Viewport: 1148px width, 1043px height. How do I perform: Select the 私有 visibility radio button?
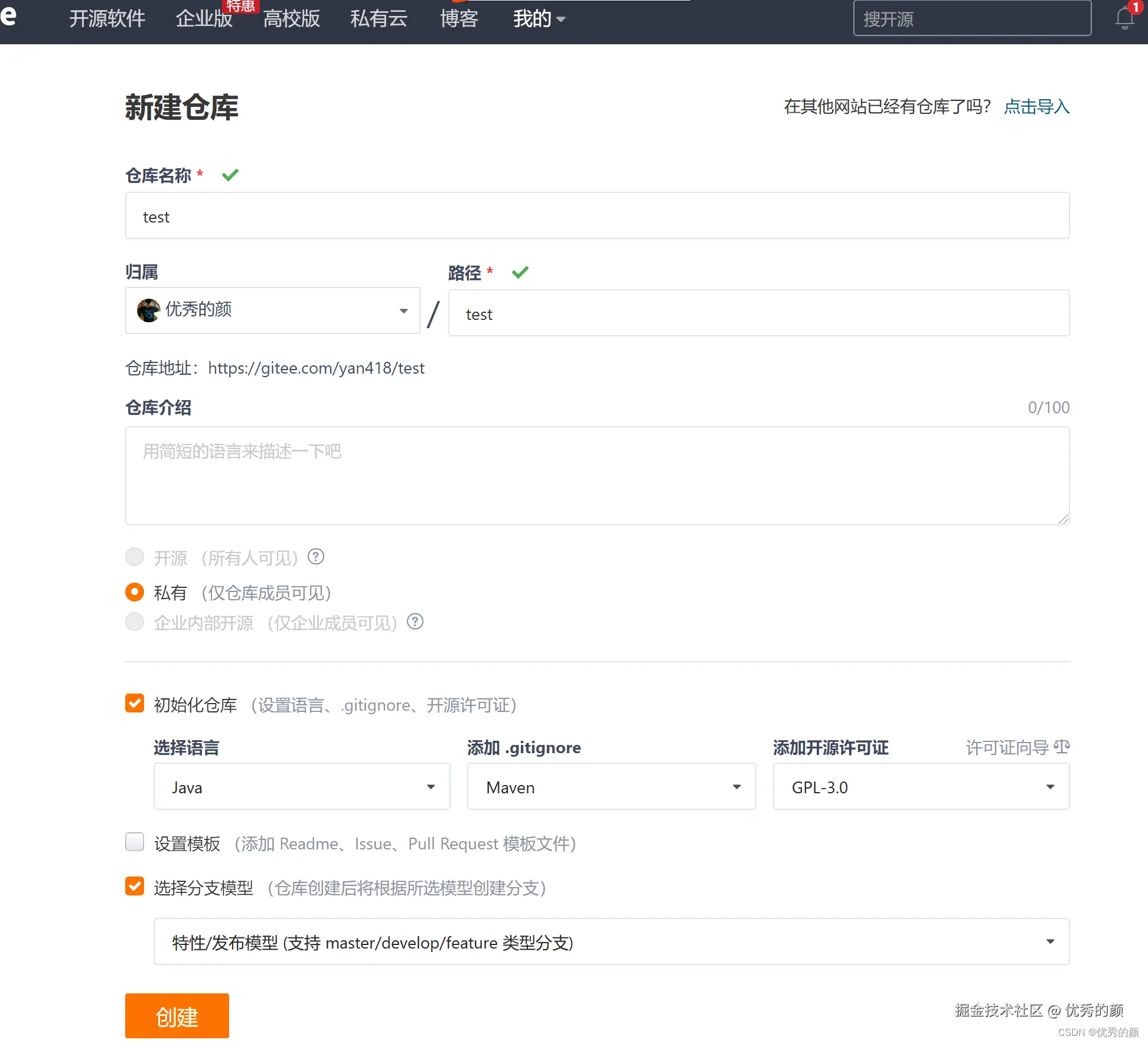135,592
